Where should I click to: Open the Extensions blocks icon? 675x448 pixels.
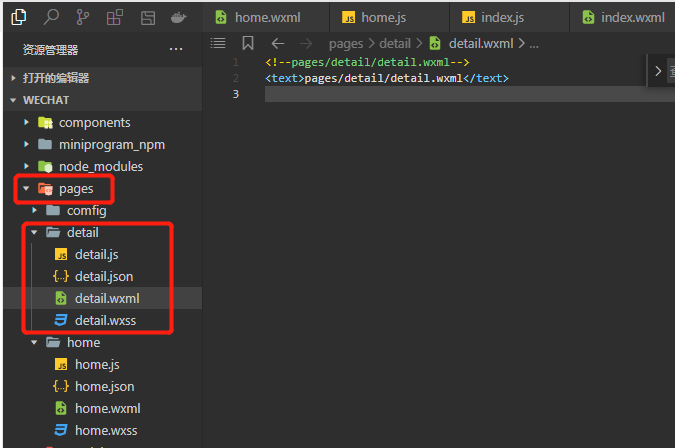pos(115,17)
